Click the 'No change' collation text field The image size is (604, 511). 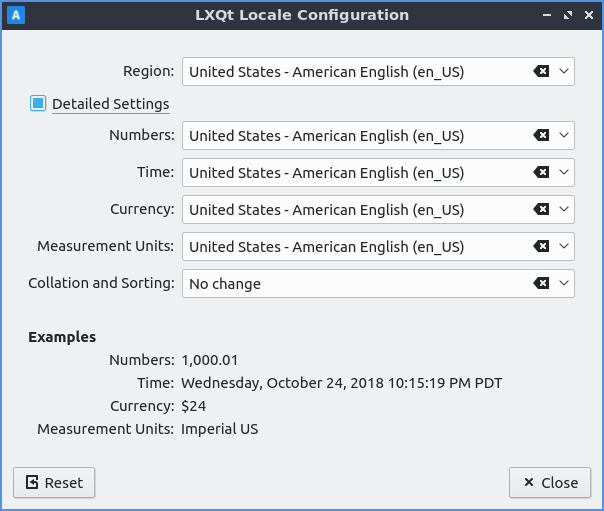[x=350, y=284]
